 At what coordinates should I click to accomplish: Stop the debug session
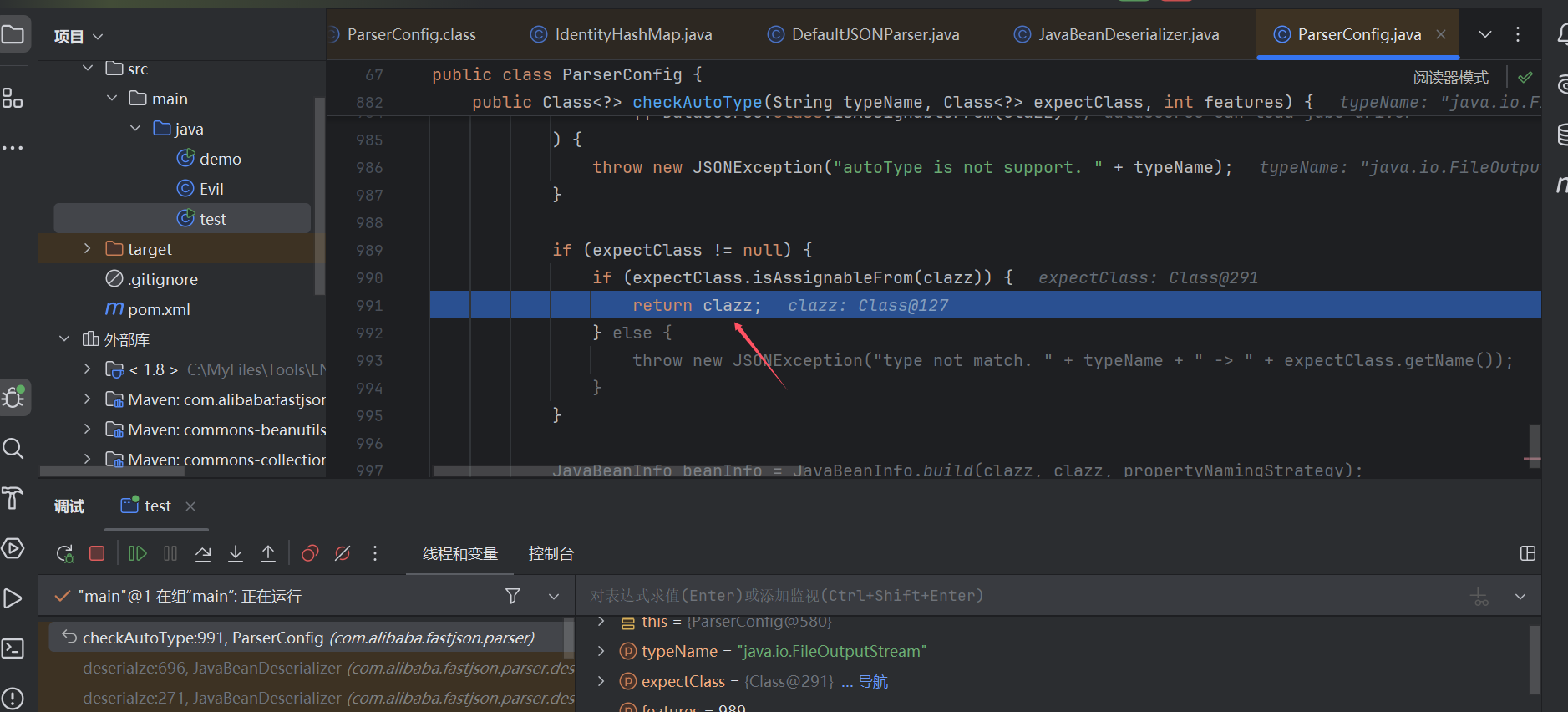(97, 553)
